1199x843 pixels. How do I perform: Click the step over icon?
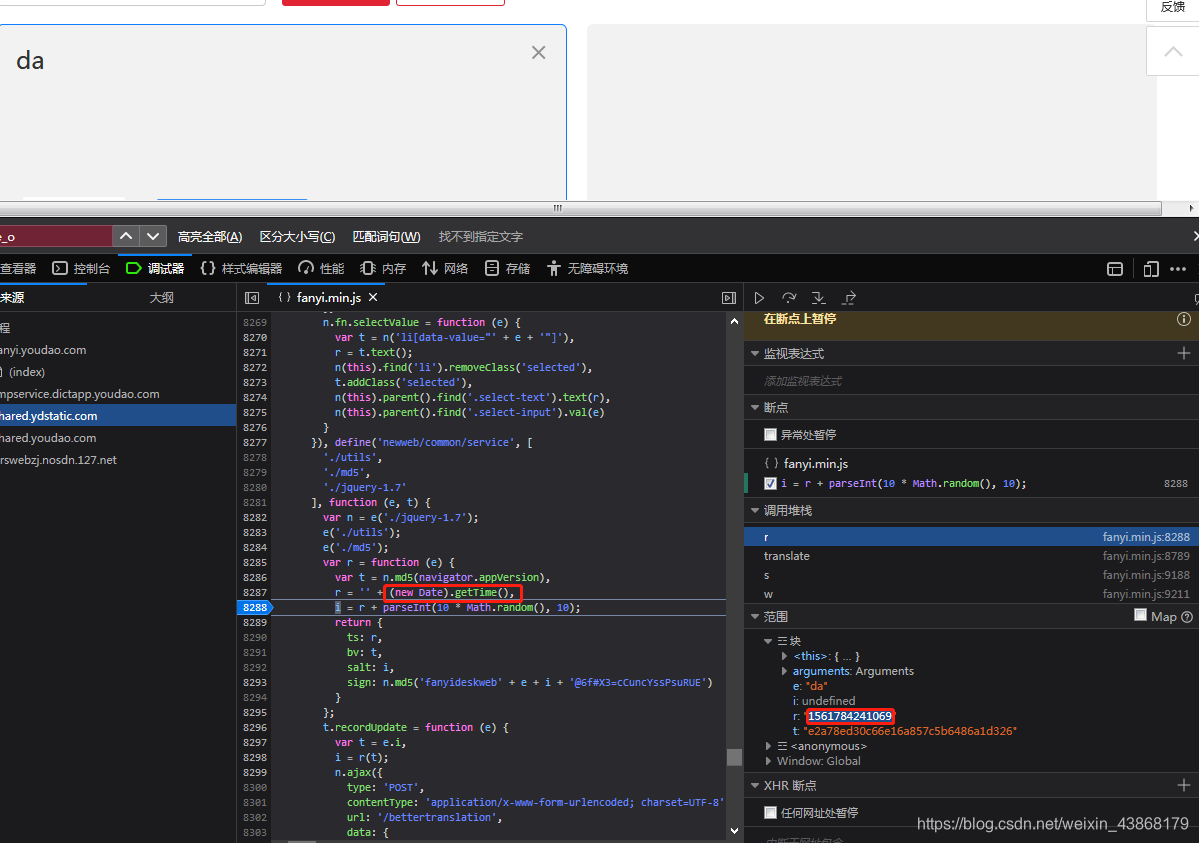click(789, 298)
